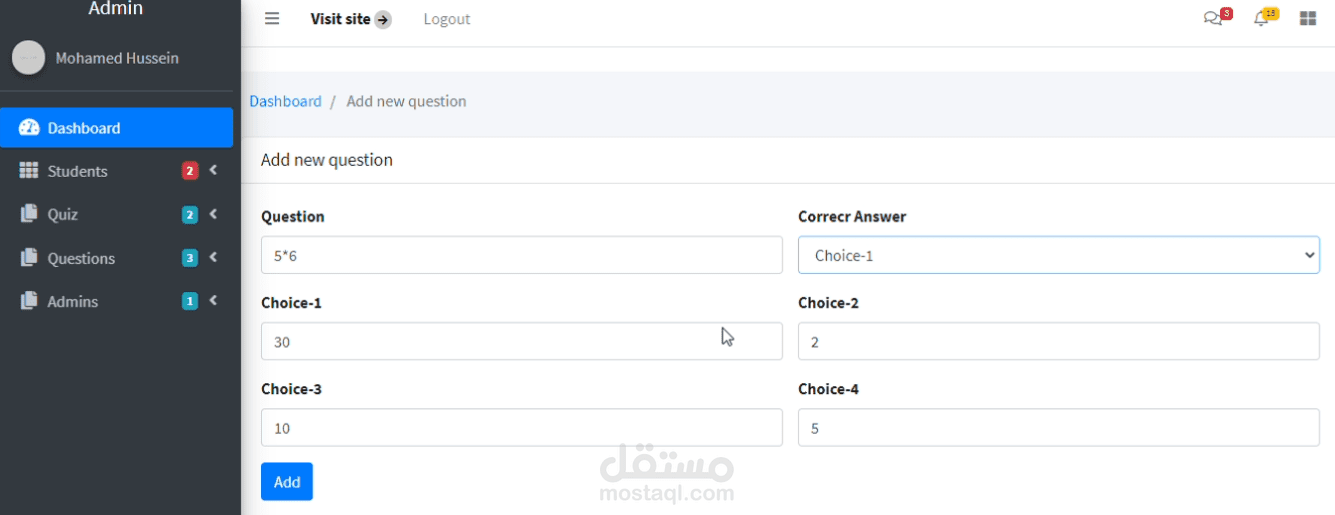Expand the Students submenu chevron

[213, 171]
